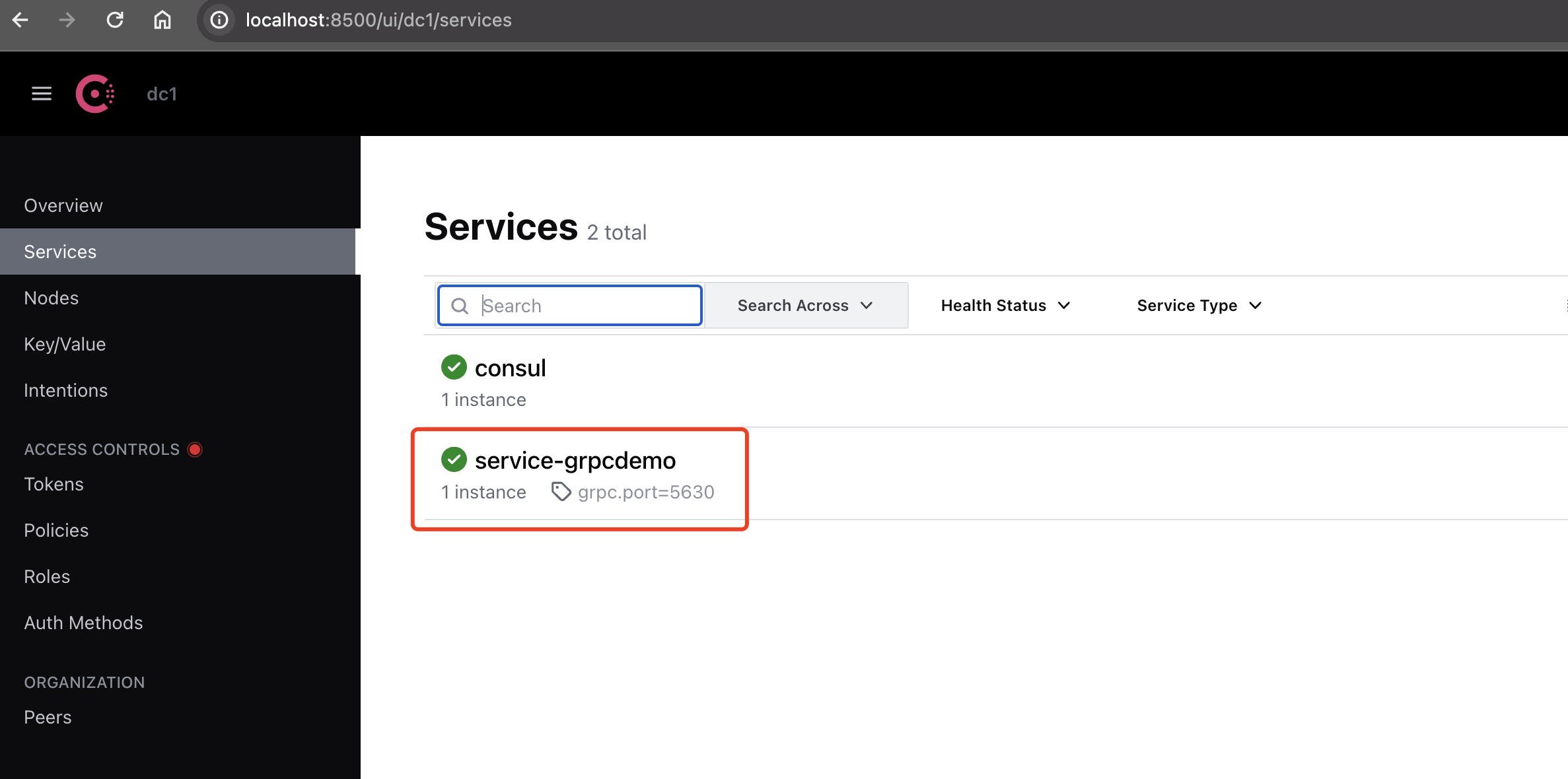Screen dimensions: 1568x779
Task: Click the search magnifier icon
Action: pyautogui.click(x=460, y=306)
